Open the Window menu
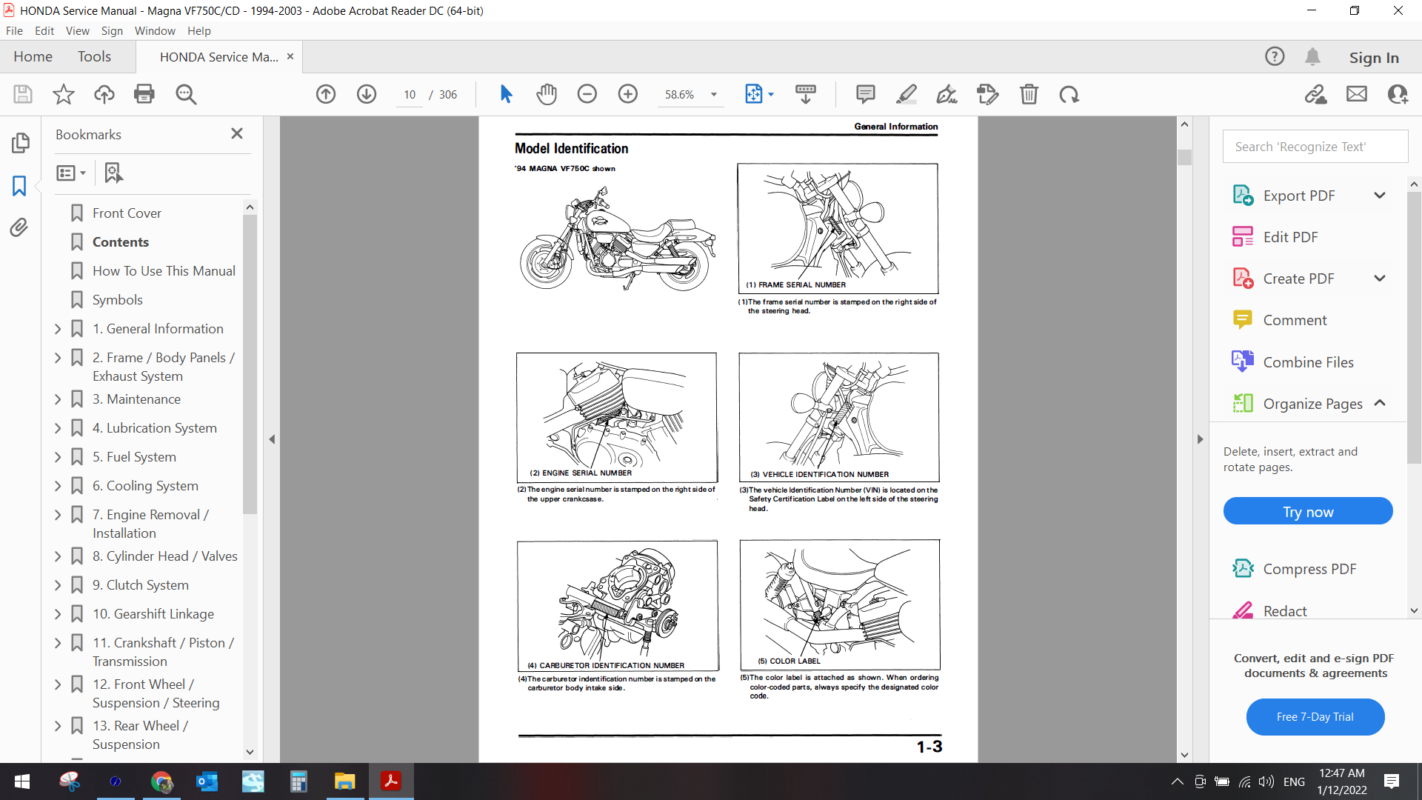The image size is (1422, 800). [x=155, y=31]
